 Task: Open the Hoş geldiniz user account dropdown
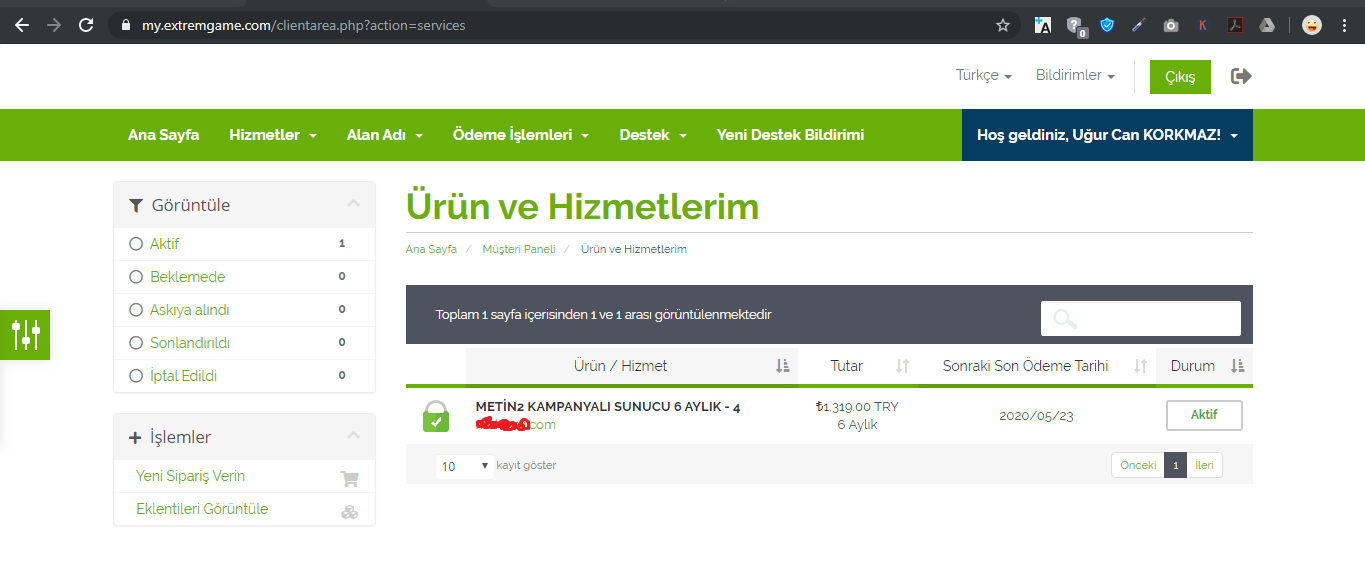pos(1107,135)
